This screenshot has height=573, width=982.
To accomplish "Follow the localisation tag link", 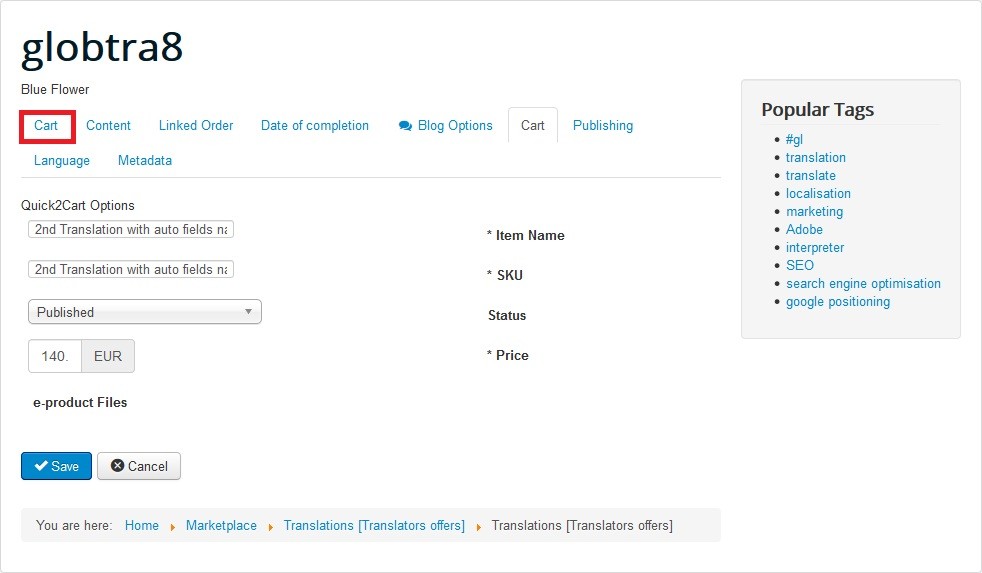I will pyautogui.click(x=818, y=194).
